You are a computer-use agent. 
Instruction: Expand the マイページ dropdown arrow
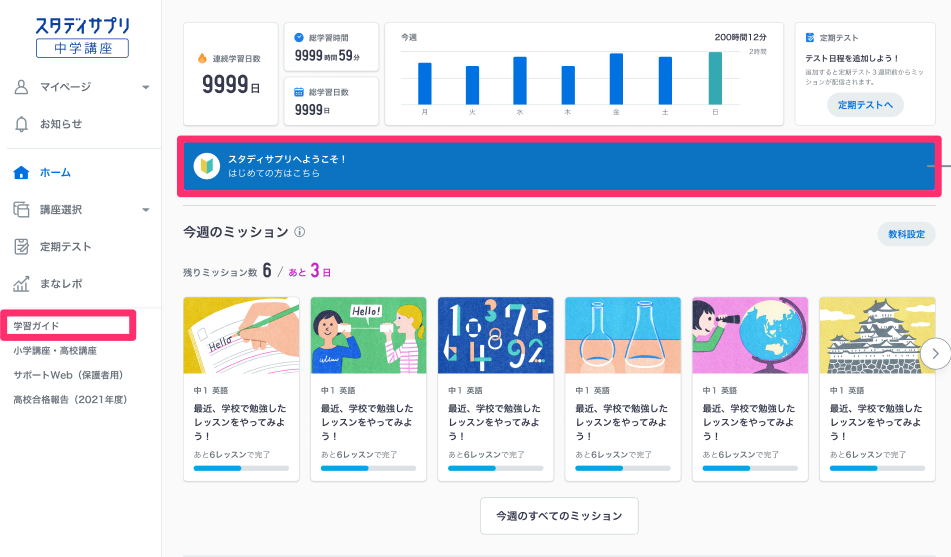pyautogui.click(x=146, y=87)
